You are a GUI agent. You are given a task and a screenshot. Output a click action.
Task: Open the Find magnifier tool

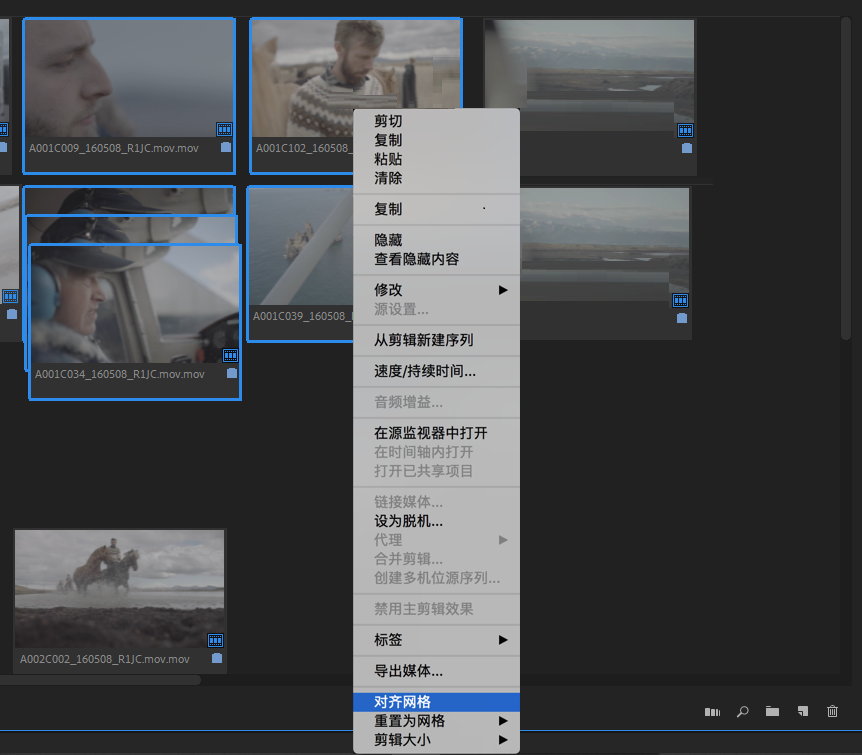coord(743,712)
